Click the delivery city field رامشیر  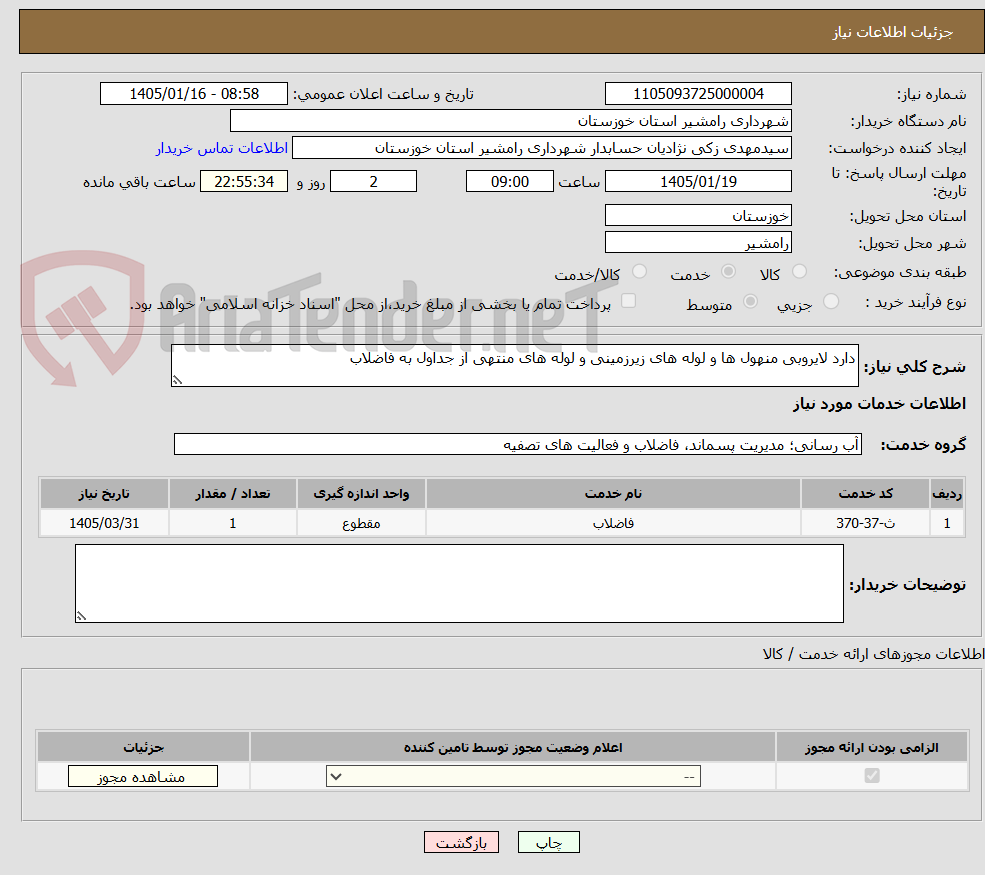(x=698, y=242)
